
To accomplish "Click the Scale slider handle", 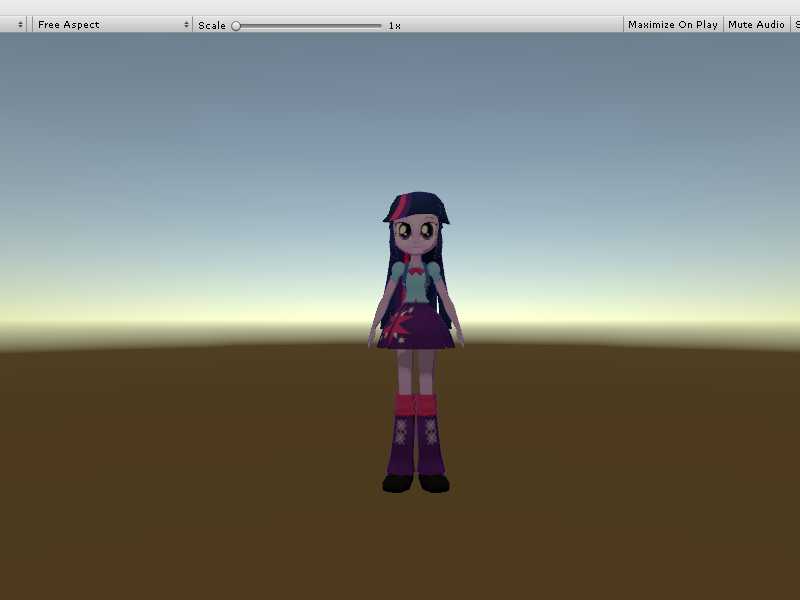I will pos(236,25).
